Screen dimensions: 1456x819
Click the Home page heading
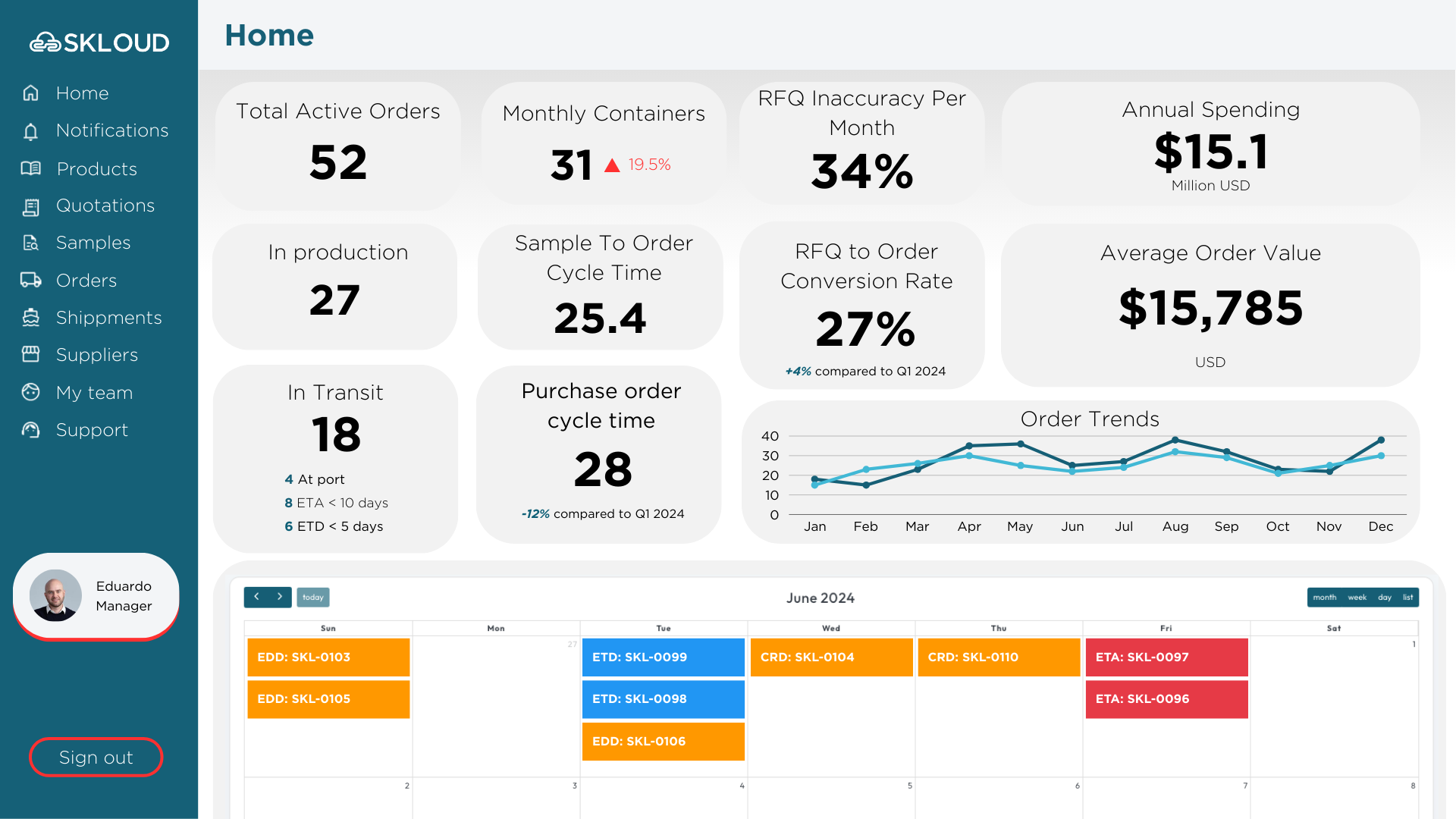pos(269,35)
